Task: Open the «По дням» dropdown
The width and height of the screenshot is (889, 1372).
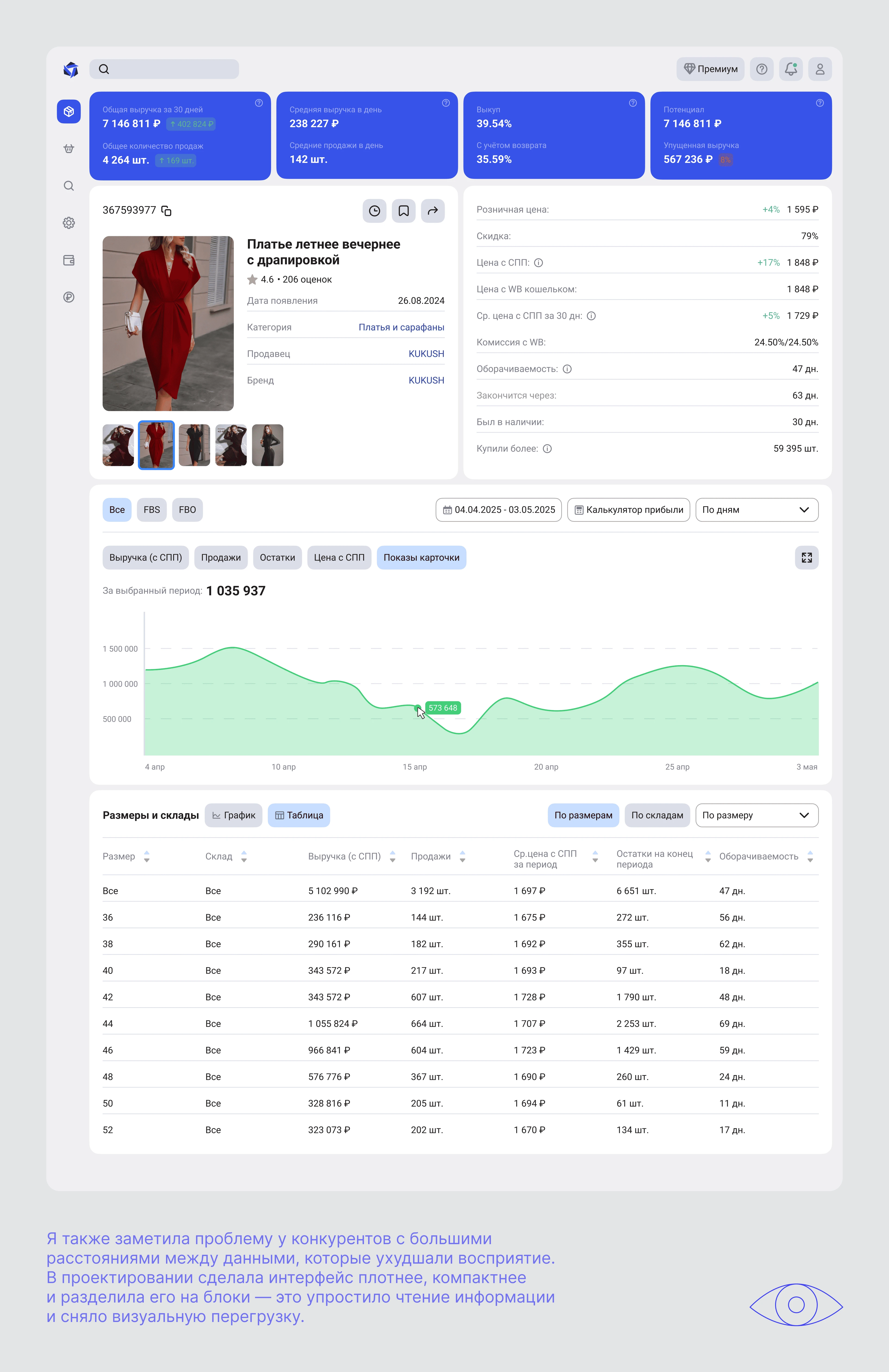Action: 757,510
